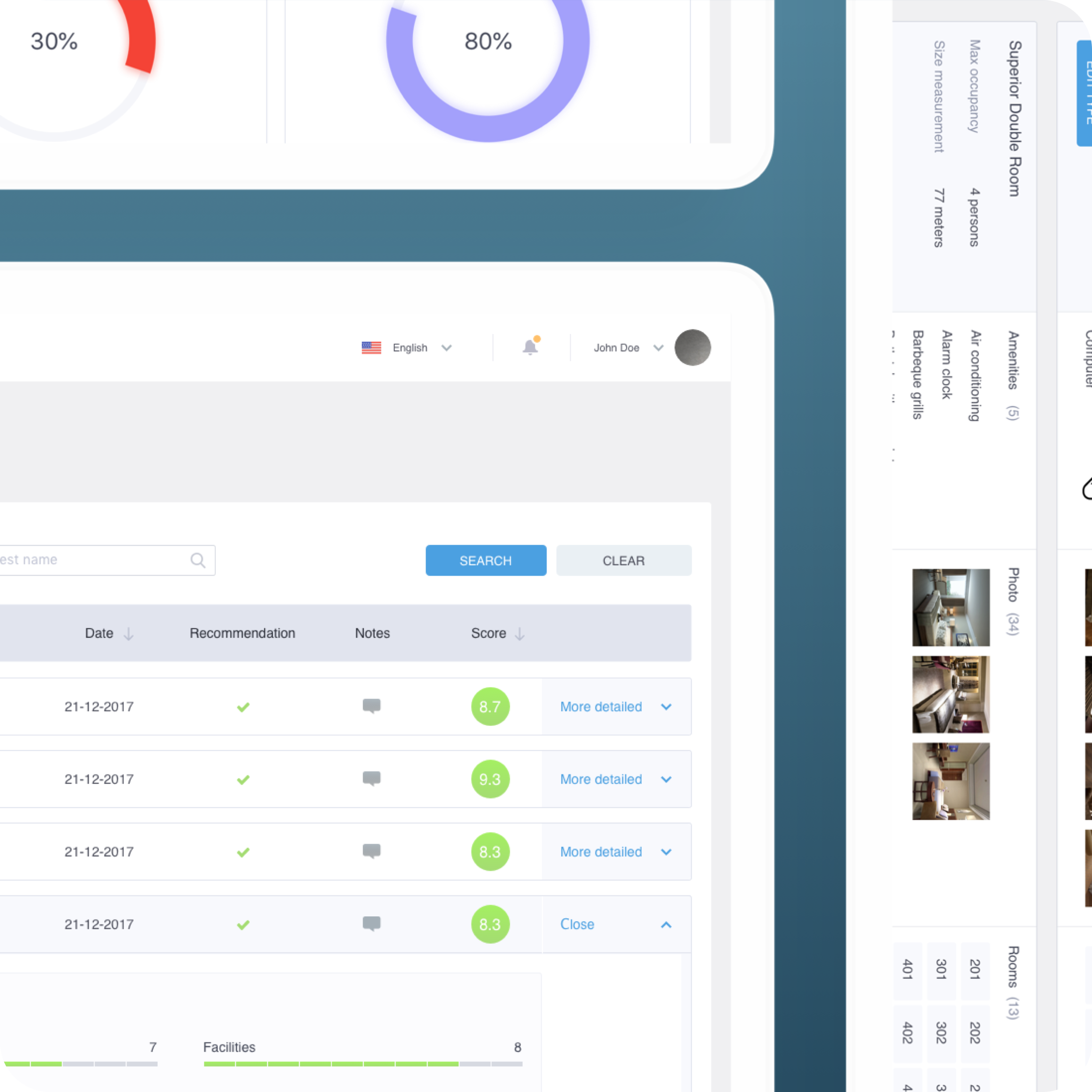
Task: Open notes bubble for 9.3 score row
Action: [x=371, y=778]
